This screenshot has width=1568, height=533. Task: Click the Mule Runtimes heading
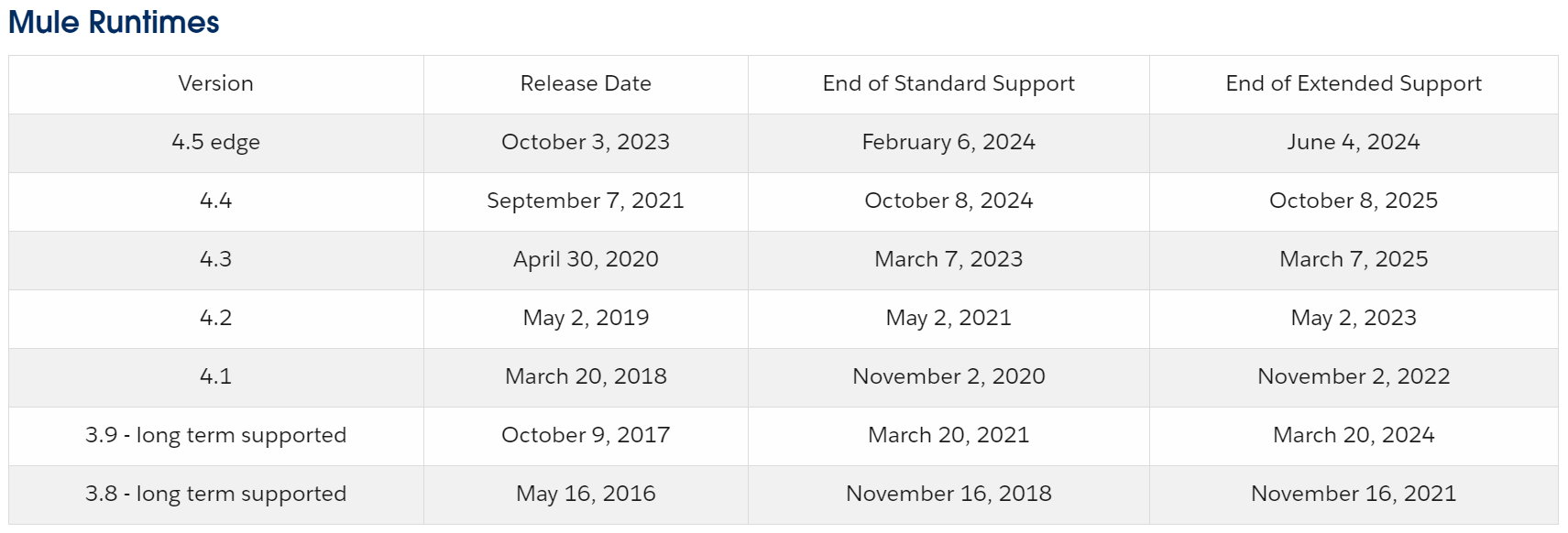114,22
